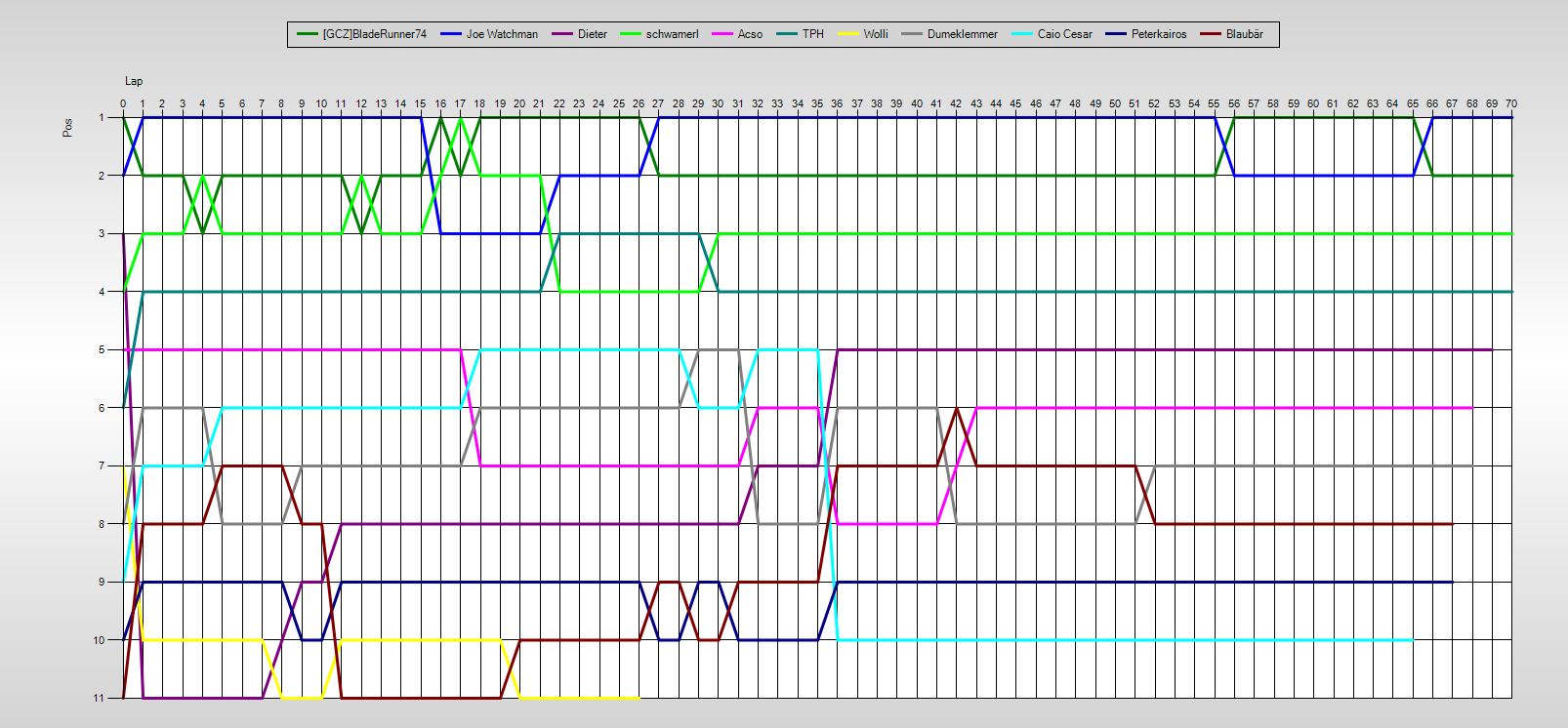Click lap number 27 on top axis

[658, 103]
